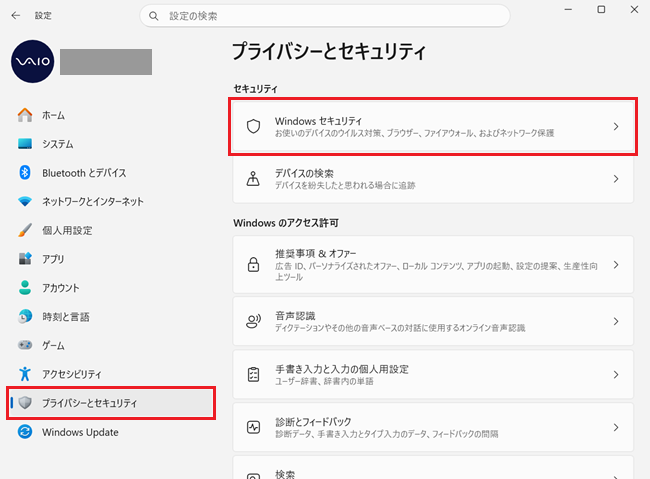Screen dimensions: 650x479
Task: Select アカウント in the sidebar
Action: pos(111,287)
